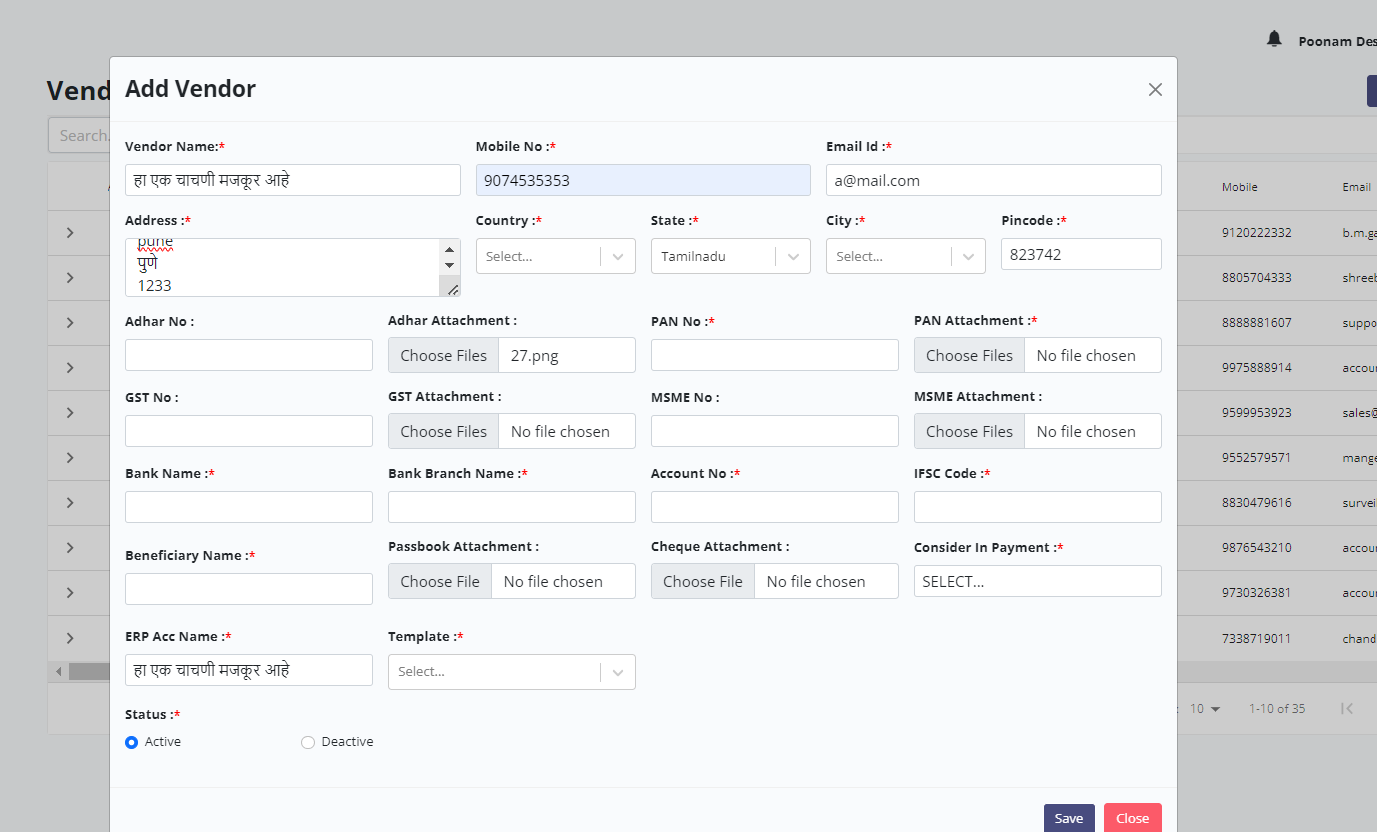The width and height of the screenshot is (1377, 832).
Task: Click the address textarea resize handle
Action: click(x=452, y=289)
